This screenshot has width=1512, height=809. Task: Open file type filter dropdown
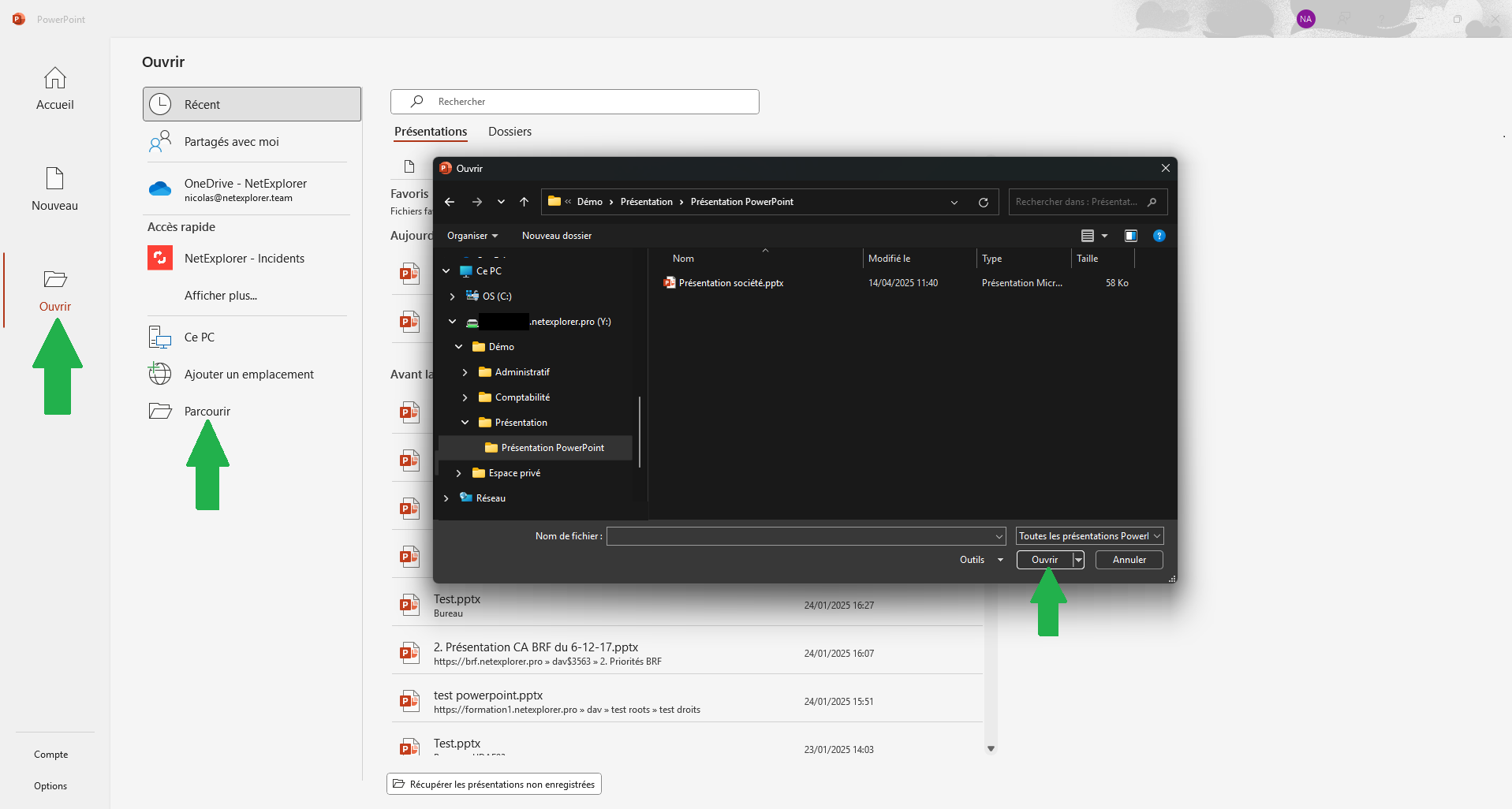[x=1090, y=536]
